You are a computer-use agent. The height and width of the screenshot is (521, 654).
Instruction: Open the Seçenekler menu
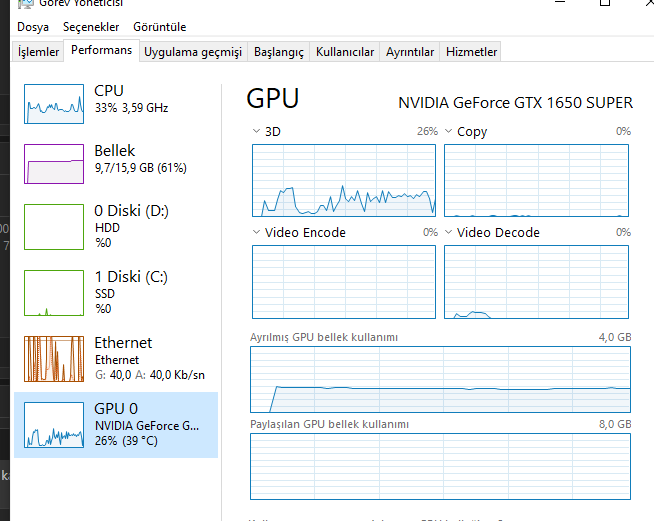[x=91, y=27]
